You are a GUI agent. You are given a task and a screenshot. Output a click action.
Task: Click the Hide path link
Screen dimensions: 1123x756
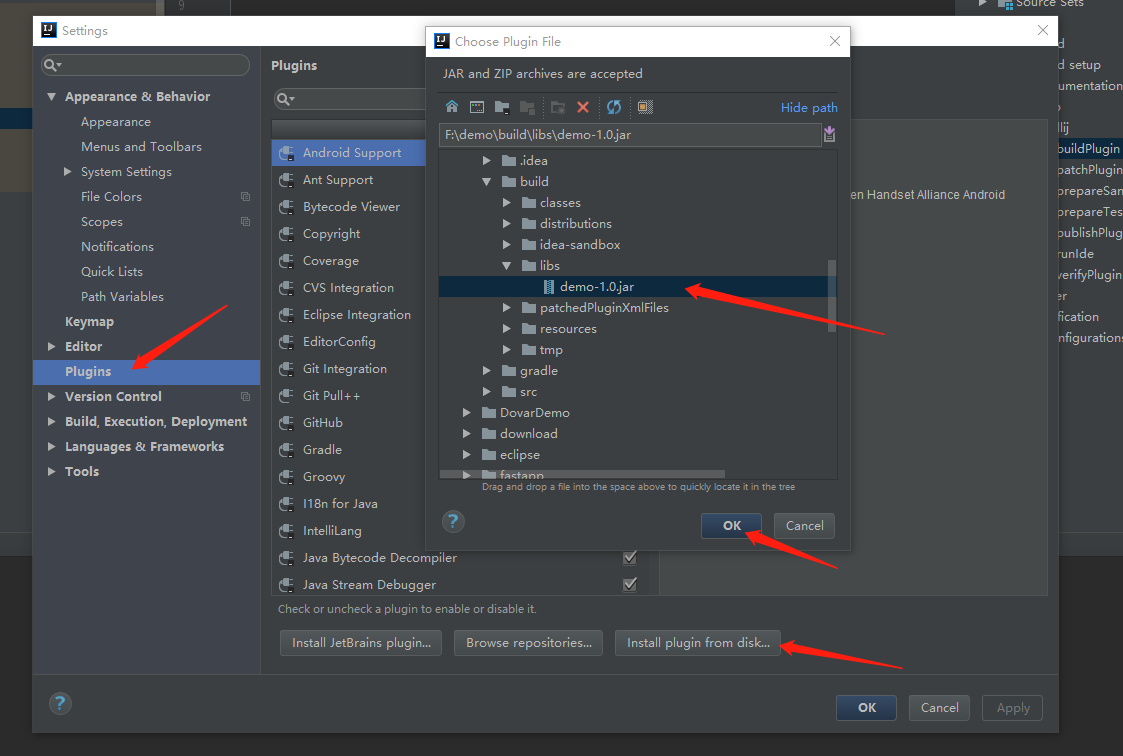(809, 107)
